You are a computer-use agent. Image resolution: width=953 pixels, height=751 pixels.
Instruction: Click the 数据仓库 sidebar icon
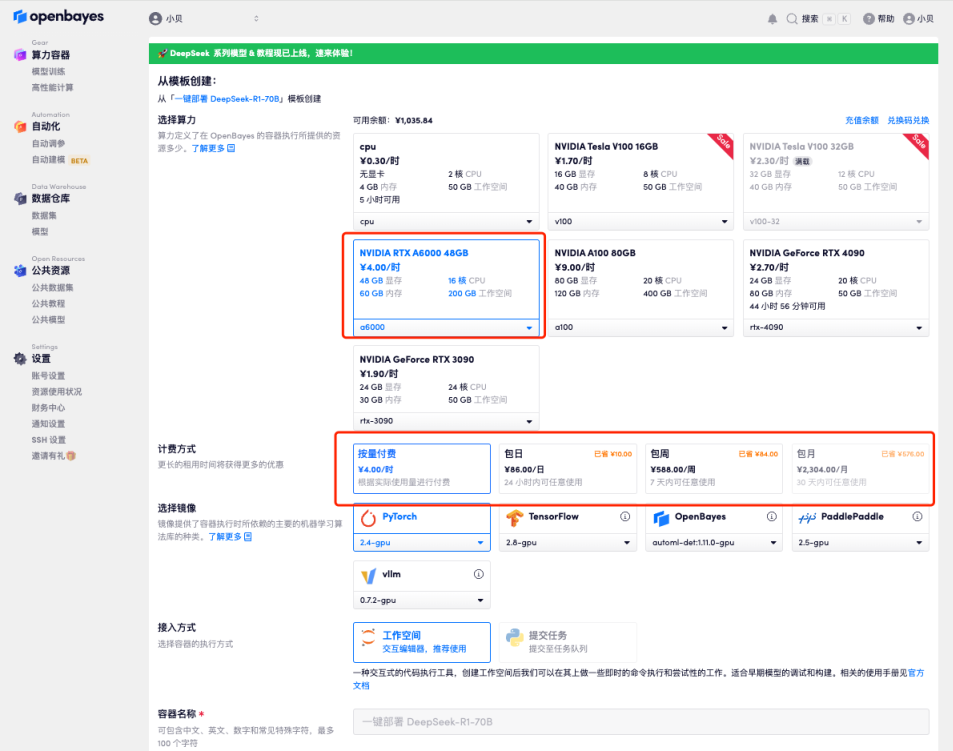(20, 199)
